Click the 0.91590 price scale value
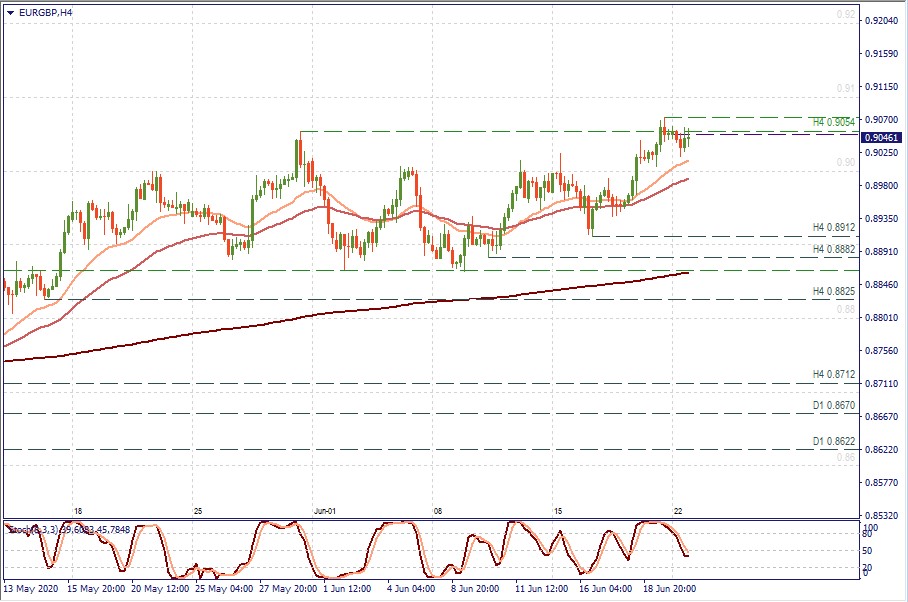The height and width of the screenshot is (602, 908). pos(882,54)
